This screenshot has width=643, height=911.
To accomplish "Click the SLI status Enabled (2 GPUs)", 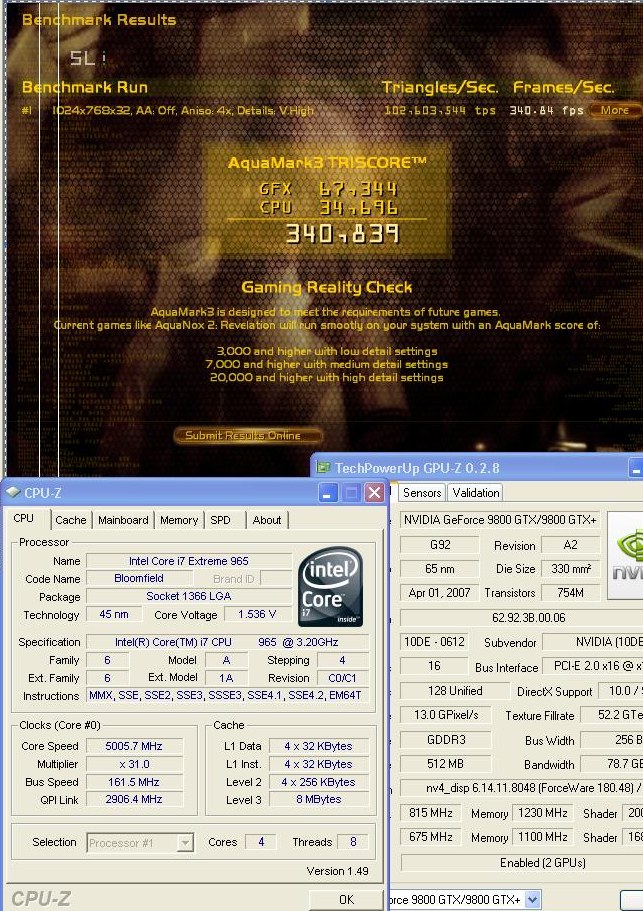I will pos(522,862).
